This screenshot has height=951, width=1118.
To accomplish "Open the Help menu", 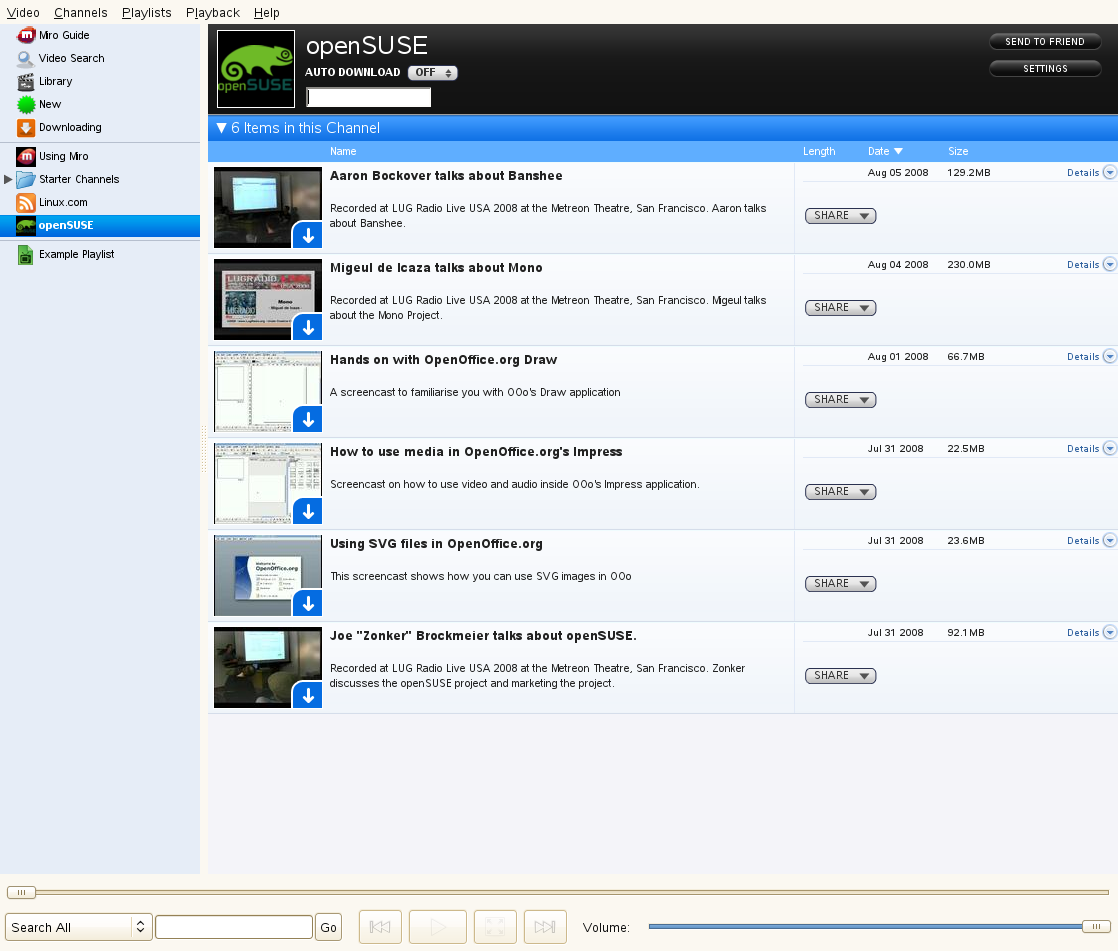I will click(267, 12).
